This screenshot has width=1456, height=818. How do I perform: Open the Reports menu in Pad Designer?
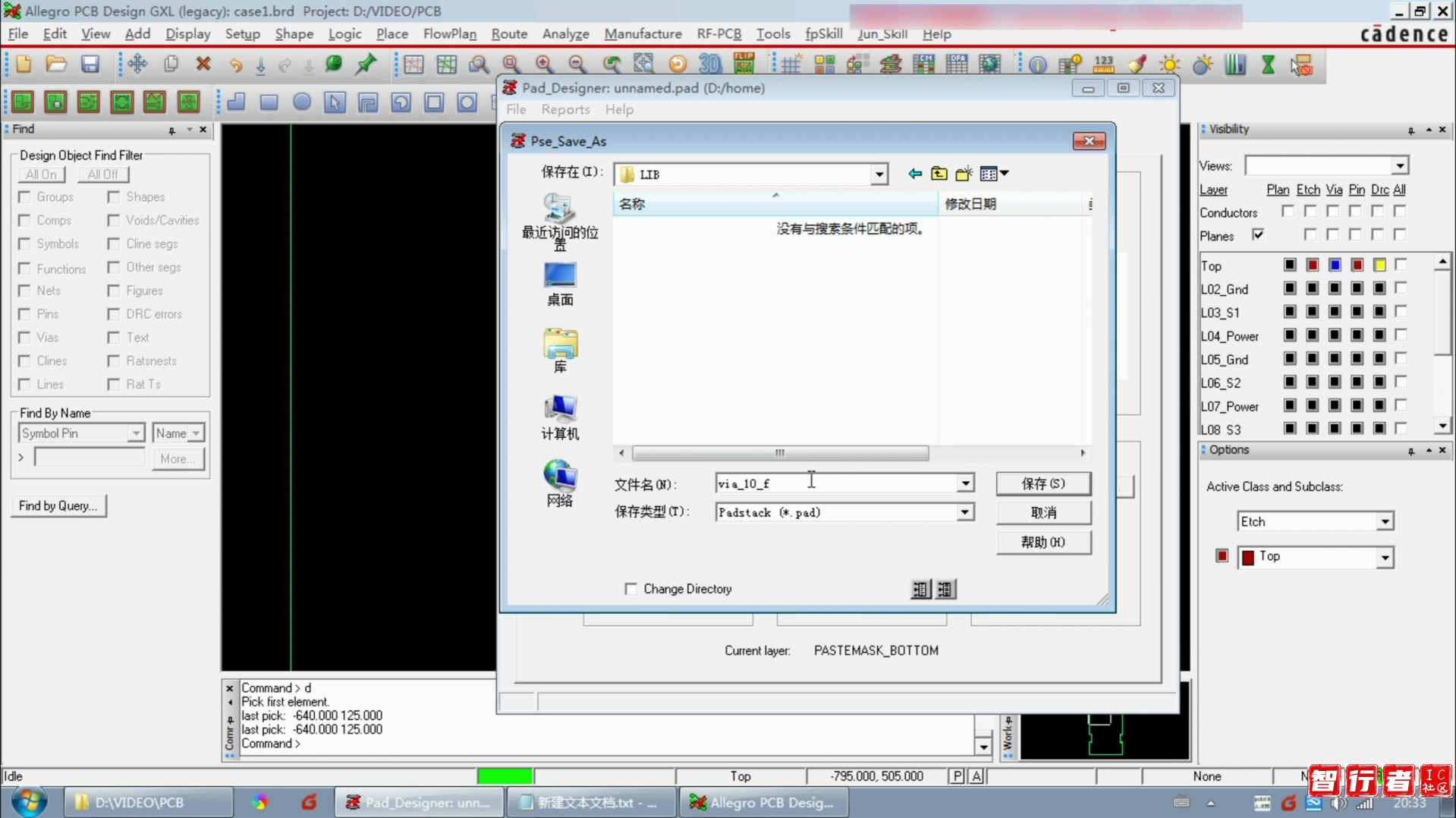point(565,109)
